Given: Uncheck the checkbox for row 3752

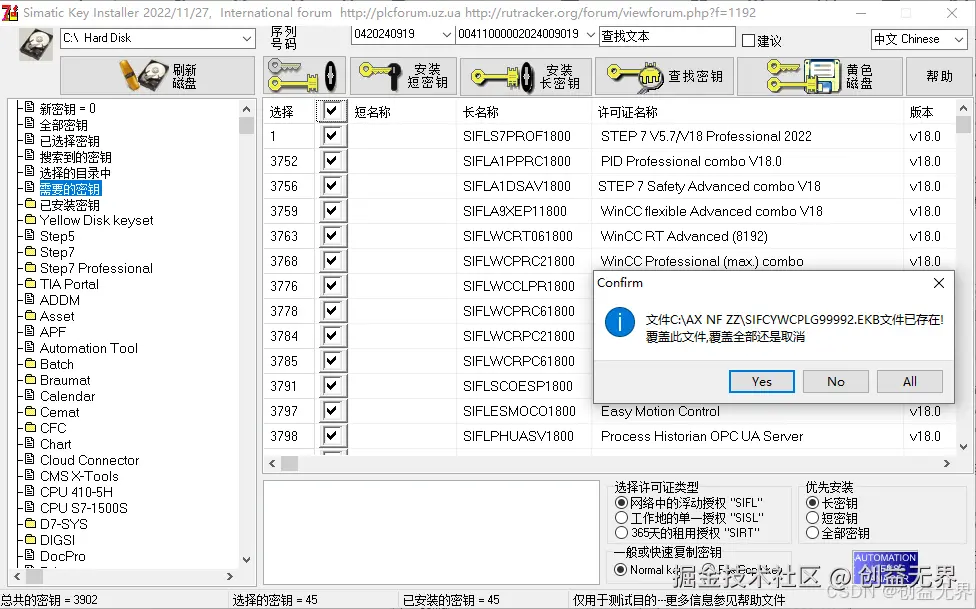Looking at the screenshot, I should pos(331,161).
